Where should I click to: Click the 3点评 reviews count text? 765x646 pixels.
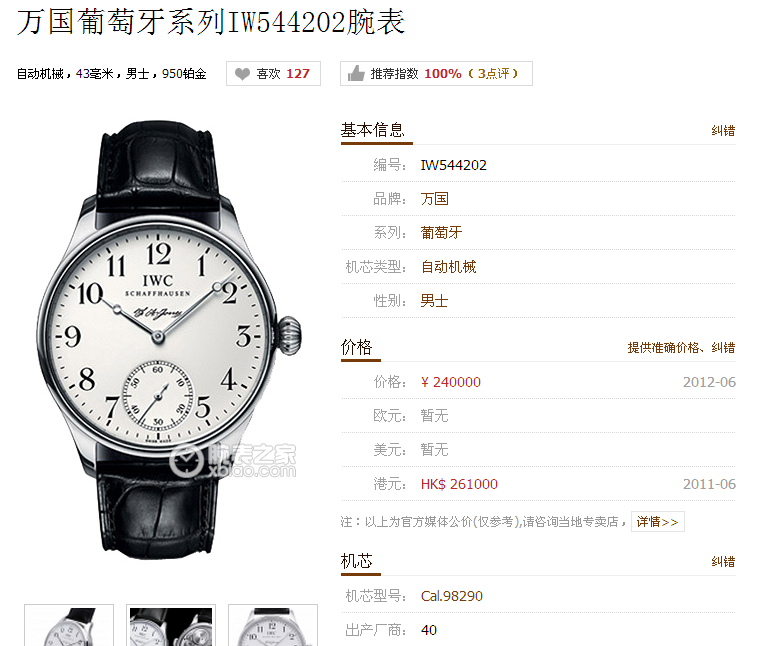(x=493, y=74)
